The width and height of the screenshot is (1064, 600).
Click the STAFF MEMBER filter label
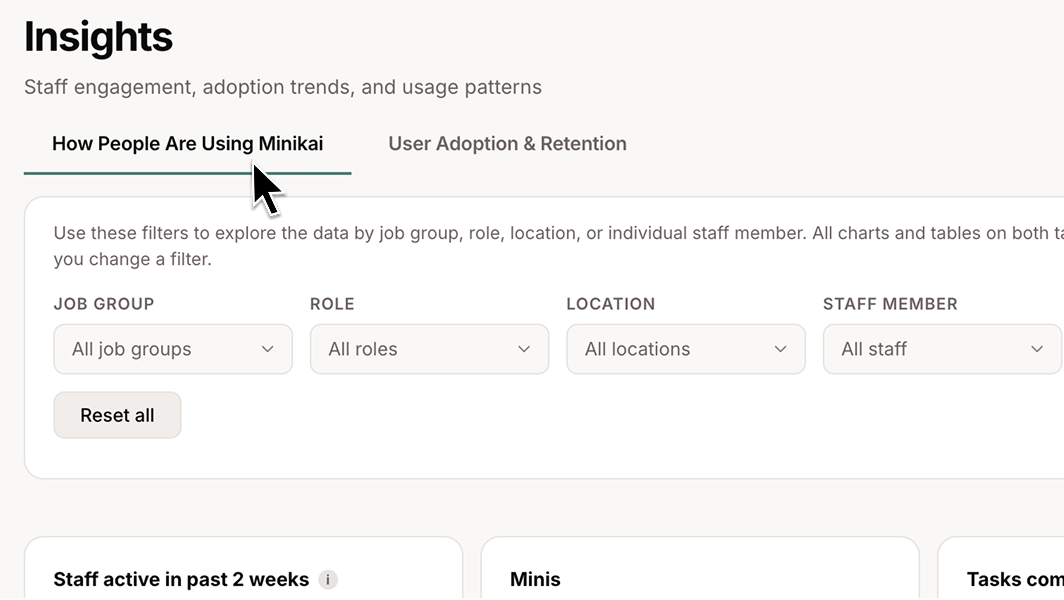coord(891,304)
